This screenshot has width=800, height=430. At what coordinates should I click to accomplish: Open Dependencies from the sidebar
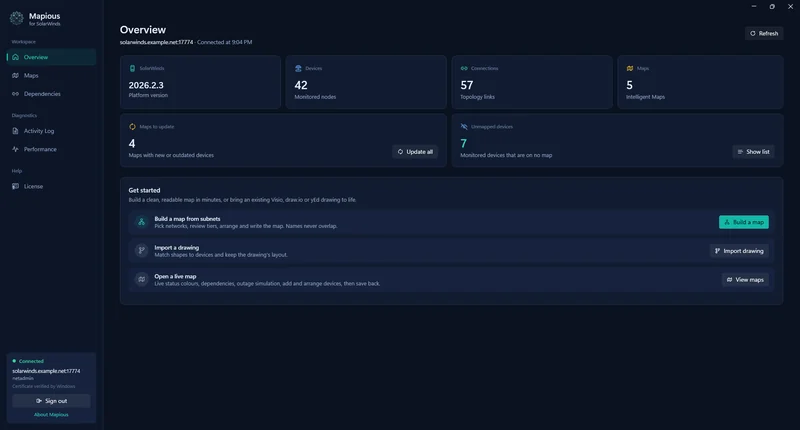click(x=51, y=94)
